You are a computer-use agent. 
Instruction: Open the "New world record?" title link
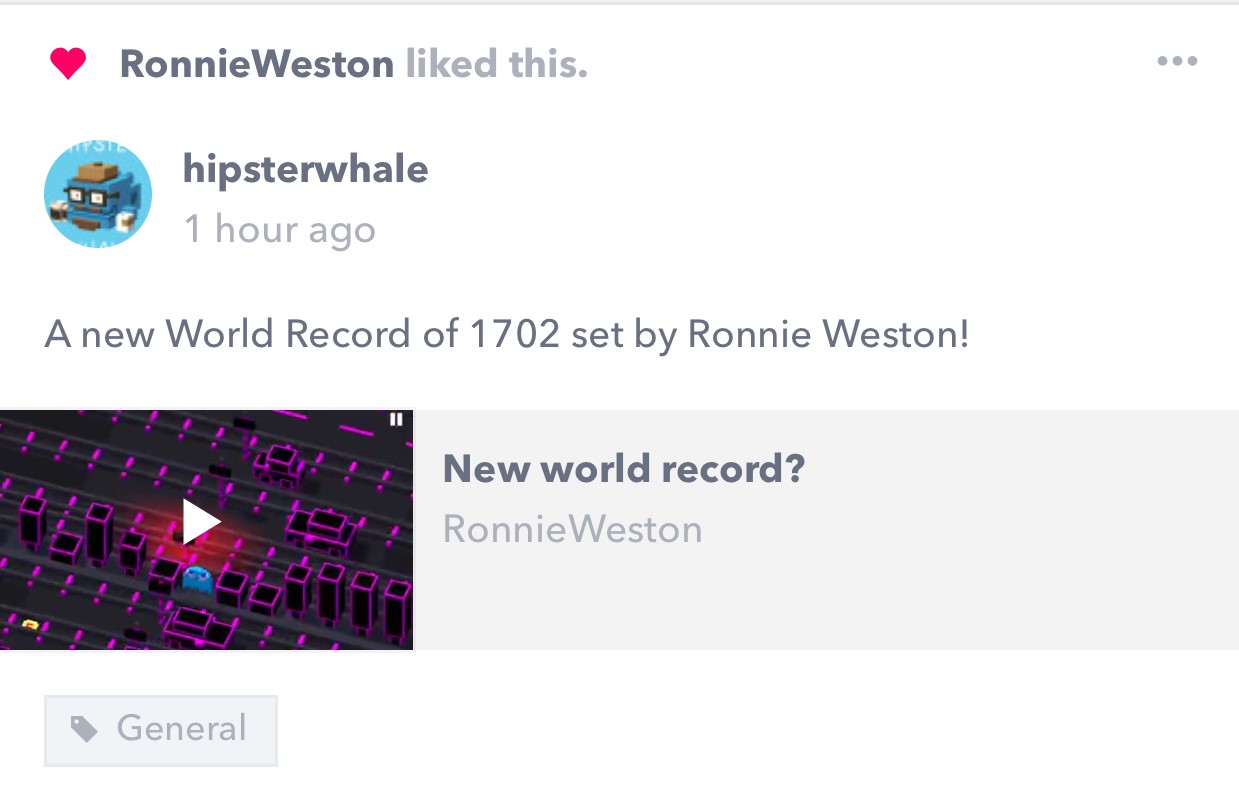pos(624,468)
